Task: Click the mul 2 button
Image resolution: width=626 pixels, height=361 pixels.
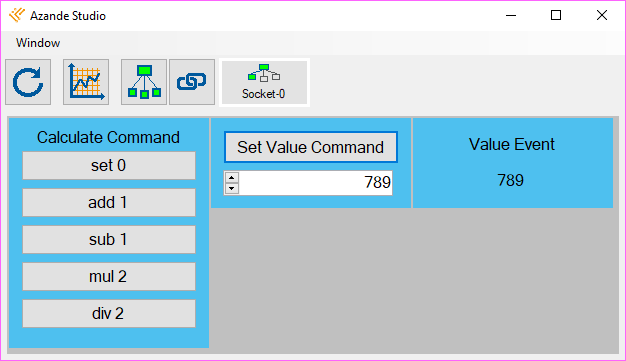Action: [x=109, y=276]
